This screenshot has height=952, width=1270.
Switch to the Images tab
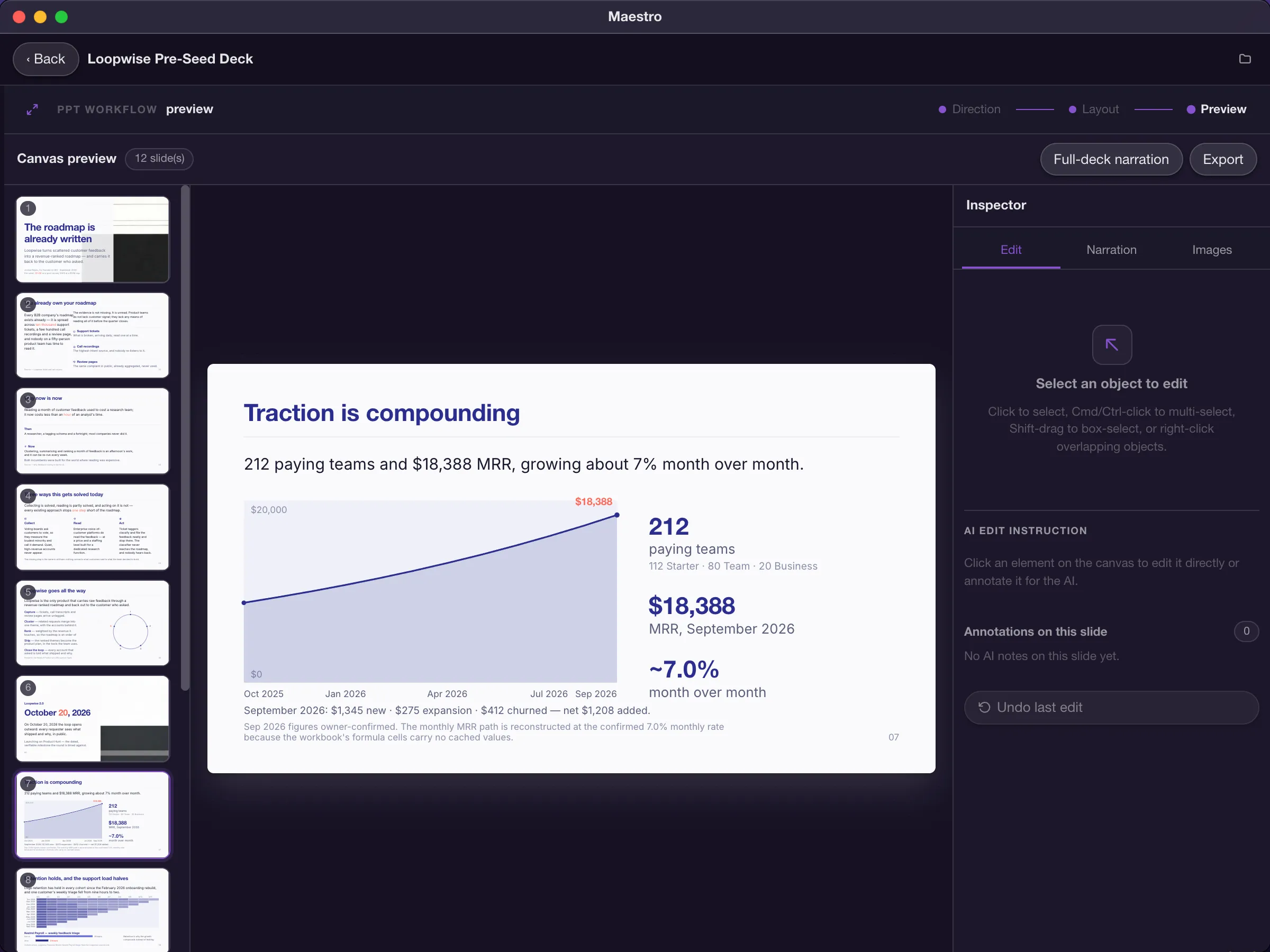pyautogui.click(x=1211, y=250)
